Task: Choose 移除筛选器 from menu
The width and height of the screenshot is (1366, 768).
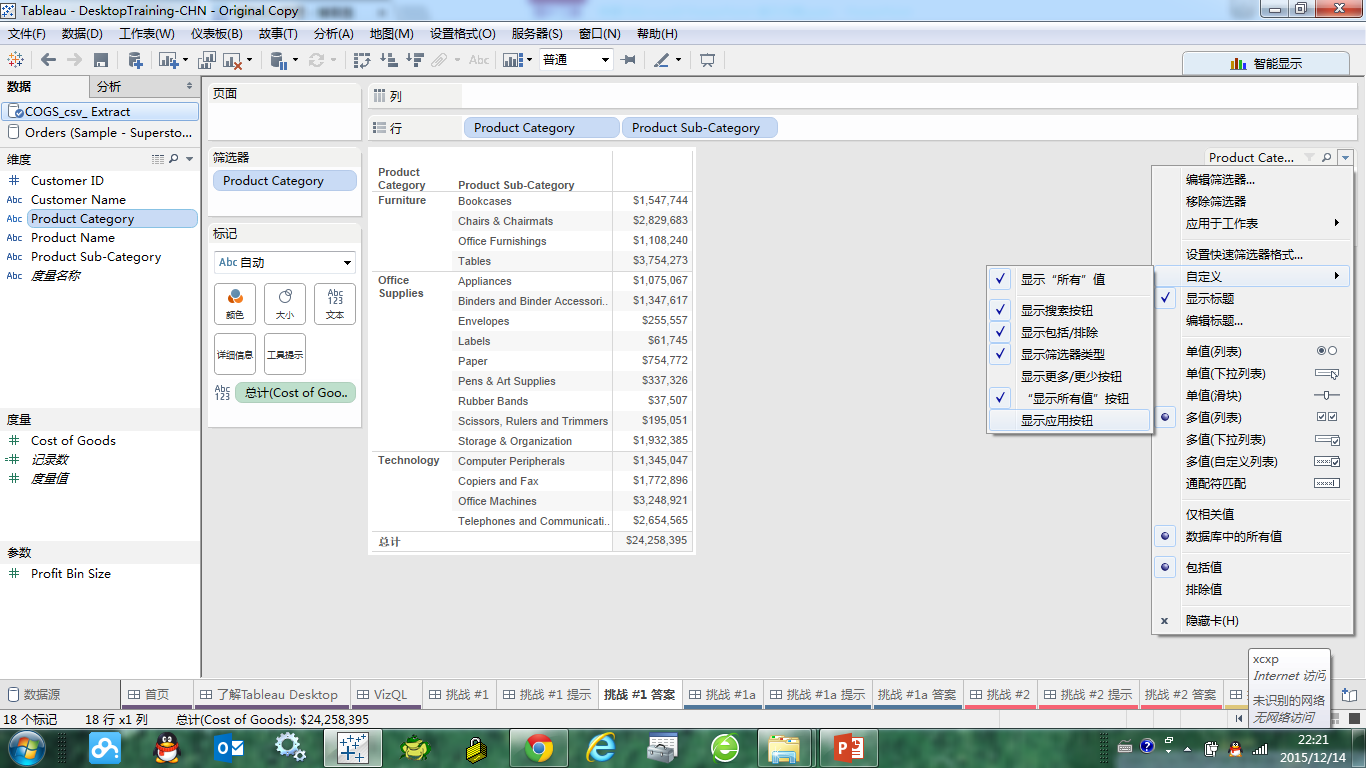Action: click(1252, 202)
